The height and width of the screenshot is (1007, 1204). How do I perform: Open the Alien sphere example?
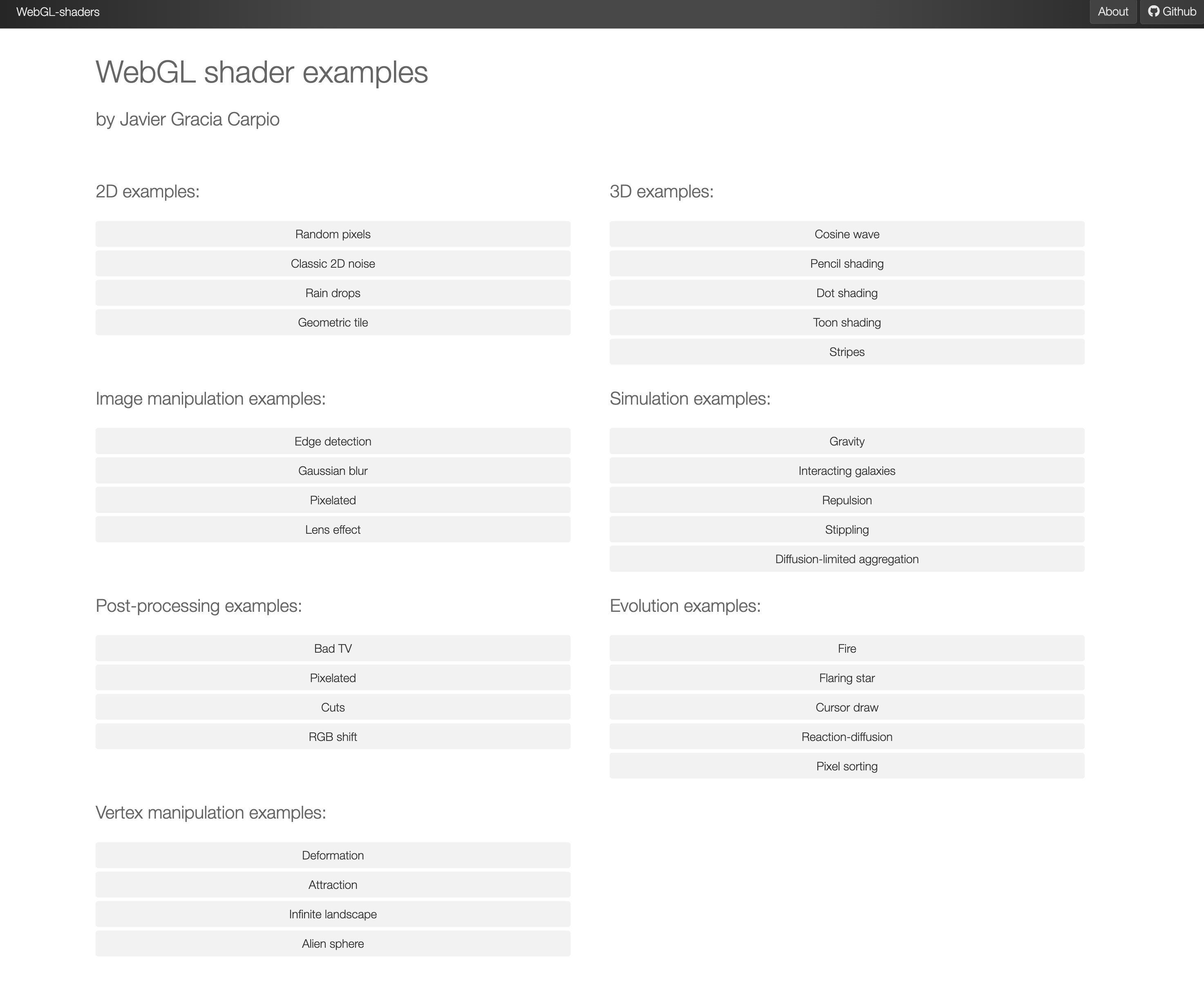333,943
